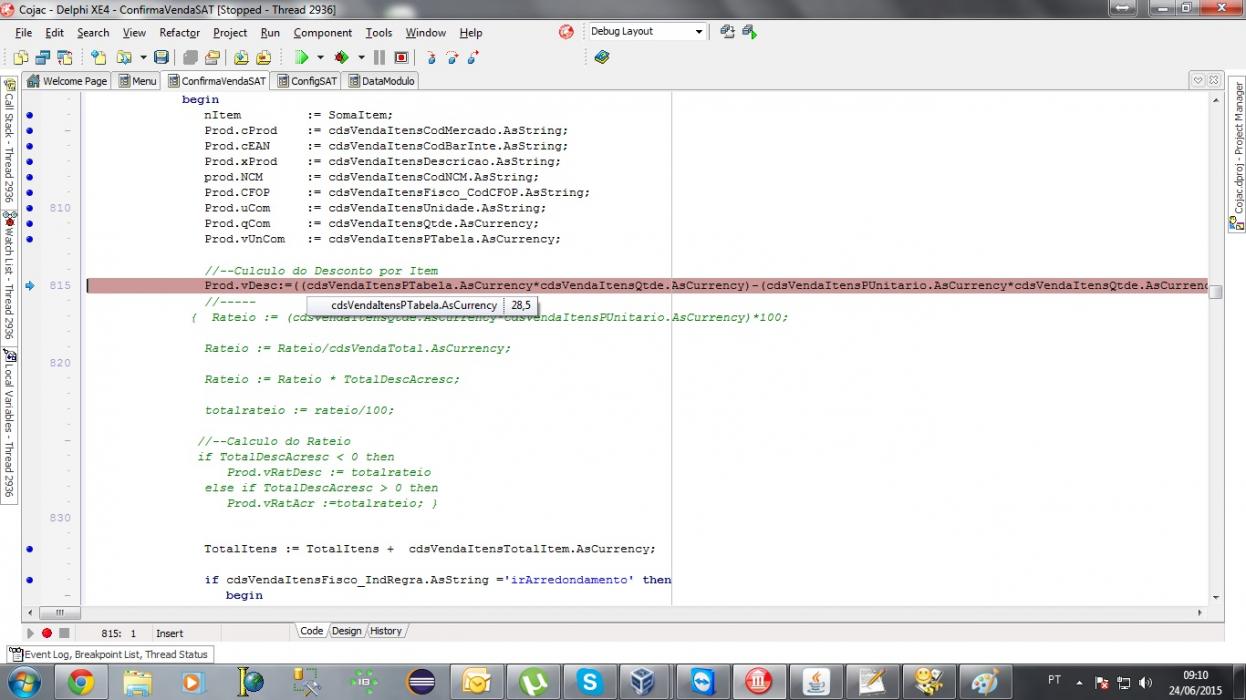The width and height of the screenshot is (1246, 700).
Task: Click the macro playback triangle icon
Action: click(30, 633)
